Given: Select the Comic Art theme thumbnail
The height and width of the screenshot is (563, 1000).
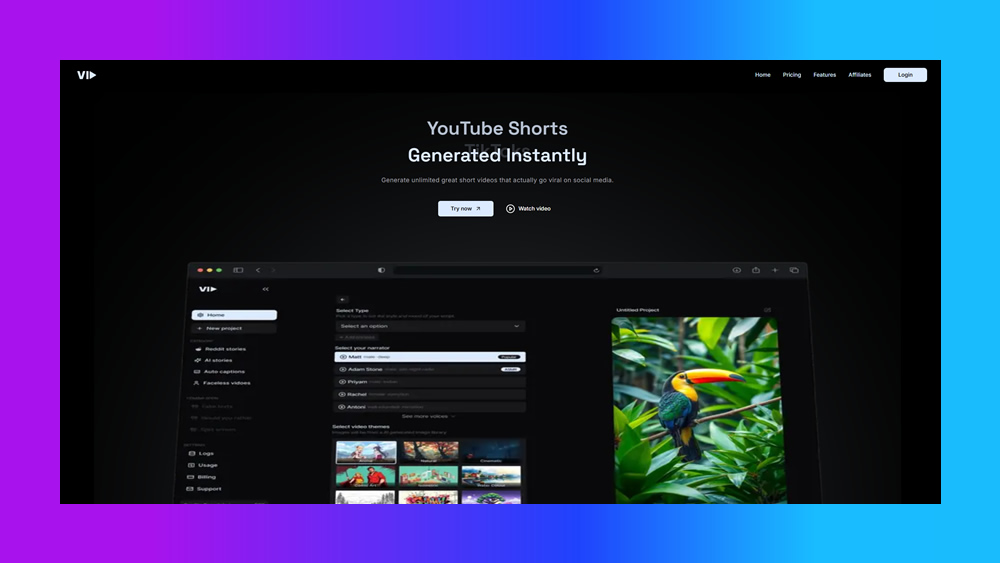Looking at the screenshot, I should [x=365, y=477].
